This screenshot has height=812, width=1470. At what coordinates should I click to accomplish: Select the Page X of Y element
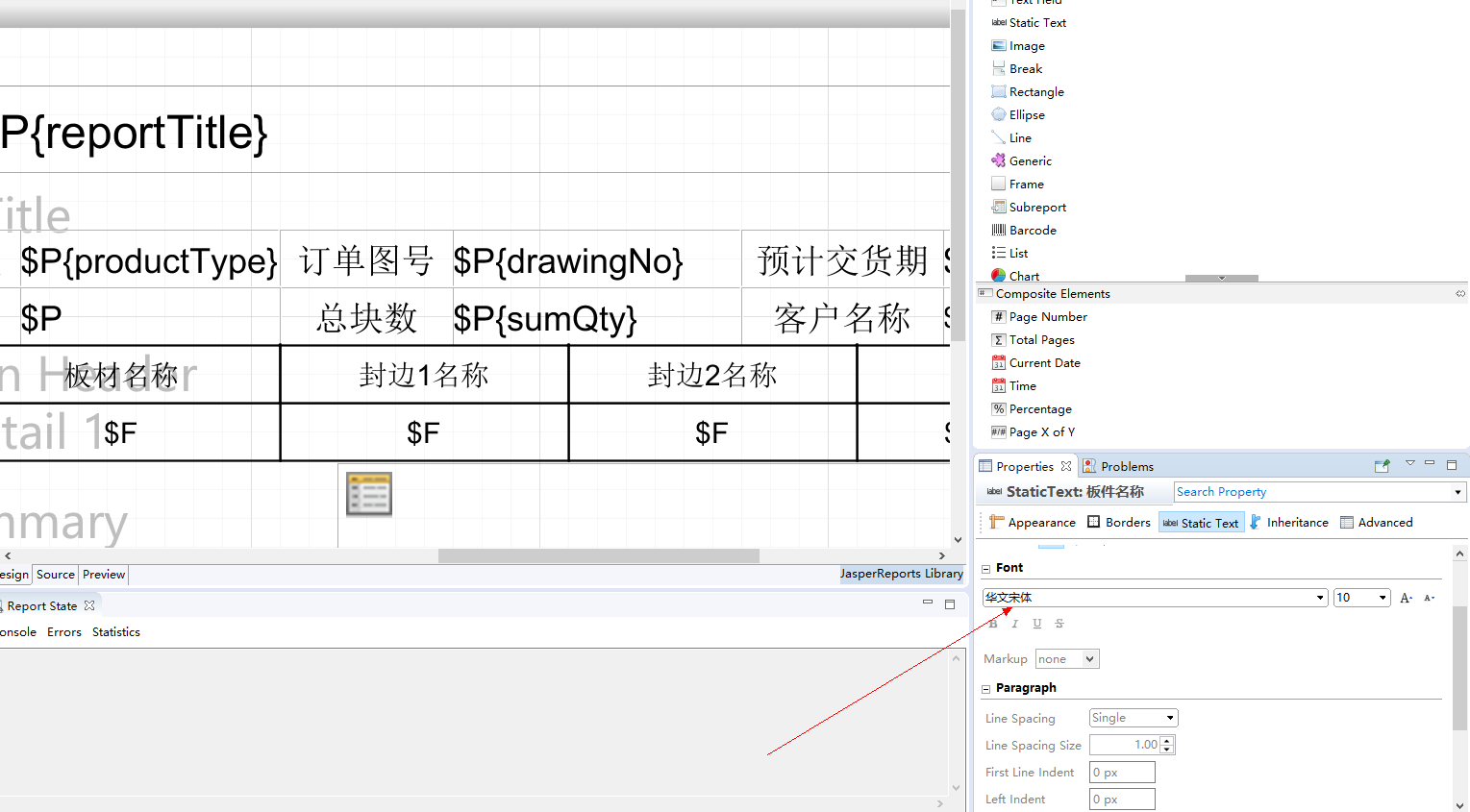coord(1034,431)
